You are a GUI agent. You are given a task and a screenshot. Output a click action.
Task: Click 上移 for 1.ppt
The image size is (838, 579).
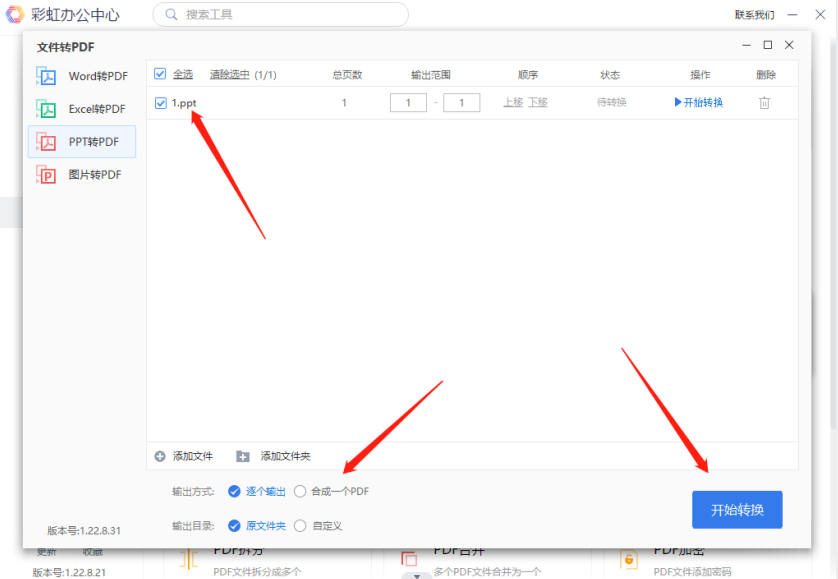(x=513, y=102)
